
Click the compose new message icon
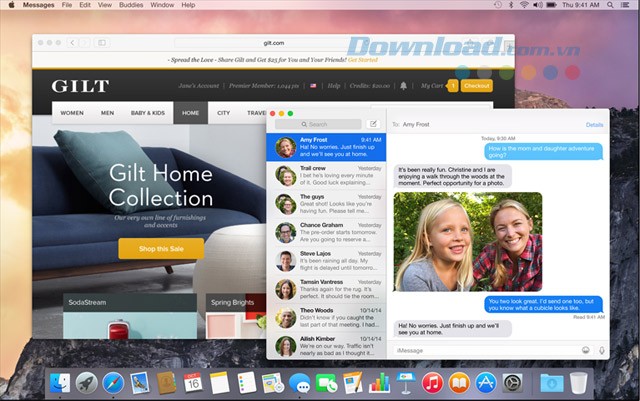(x=373, y=124)
